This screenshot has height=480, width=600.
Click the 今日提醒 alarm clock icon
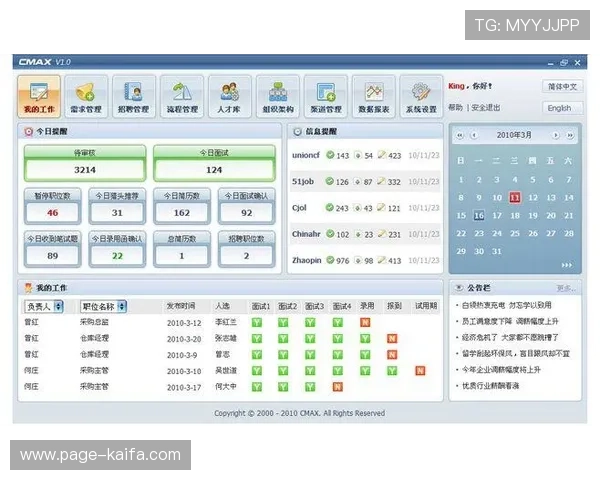[28, 132]
